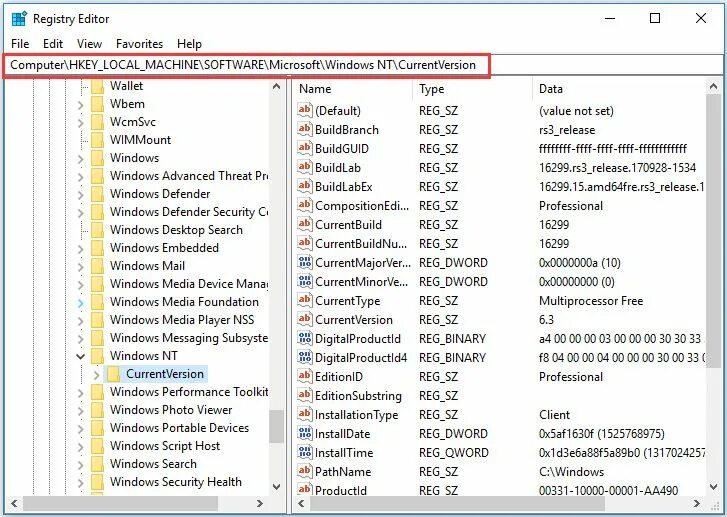
Task: Select the WIMMount key
Action: tap(140, 140)
